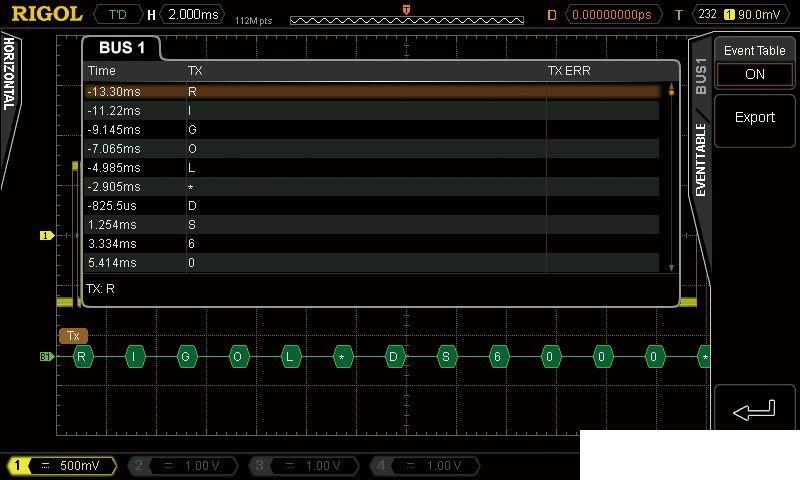Switch to the BUS1 side tab
The image size is (800, 480).
tap(701, 76)
